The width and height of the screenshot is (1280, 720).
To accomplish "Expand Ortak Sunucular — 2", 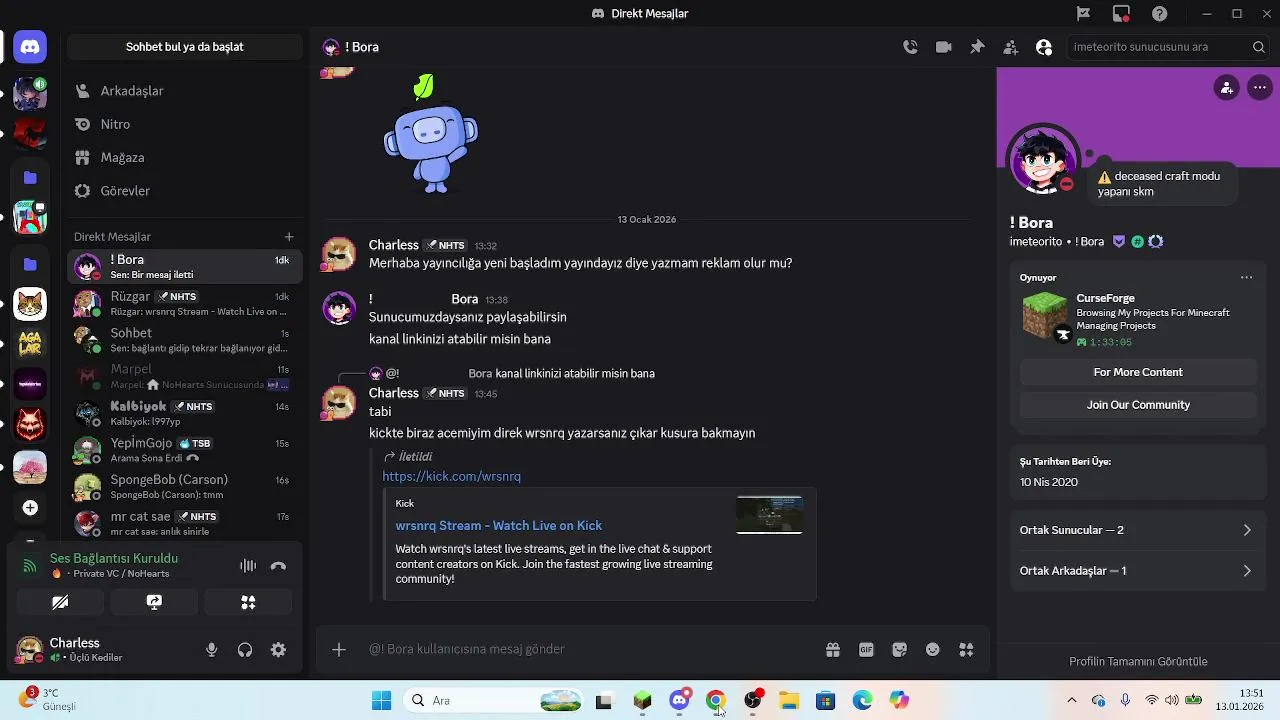I will point(1138,530).
